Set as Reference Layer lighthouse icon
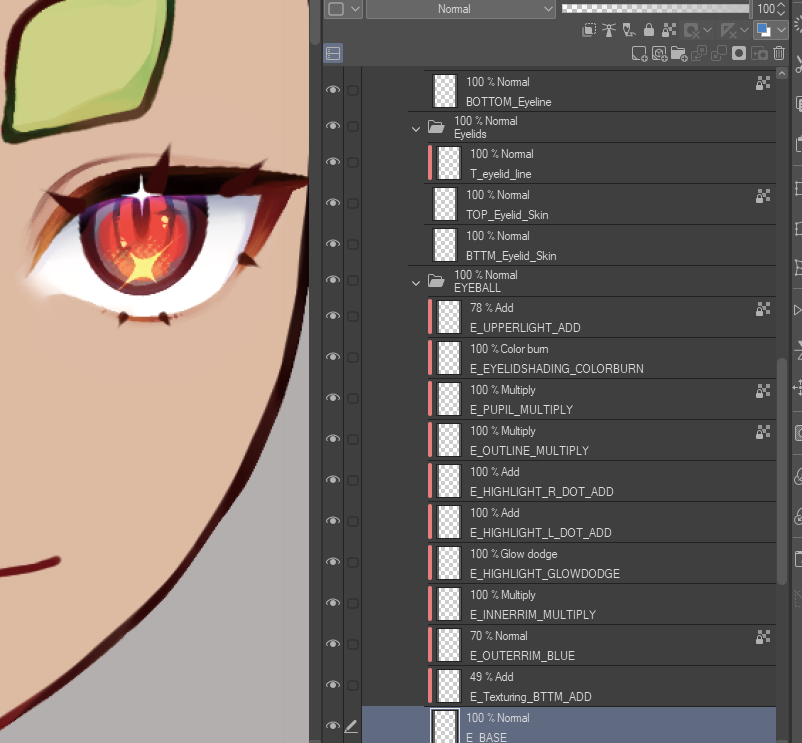This screenshot has width=802, height=743. [x=609, y=30]
